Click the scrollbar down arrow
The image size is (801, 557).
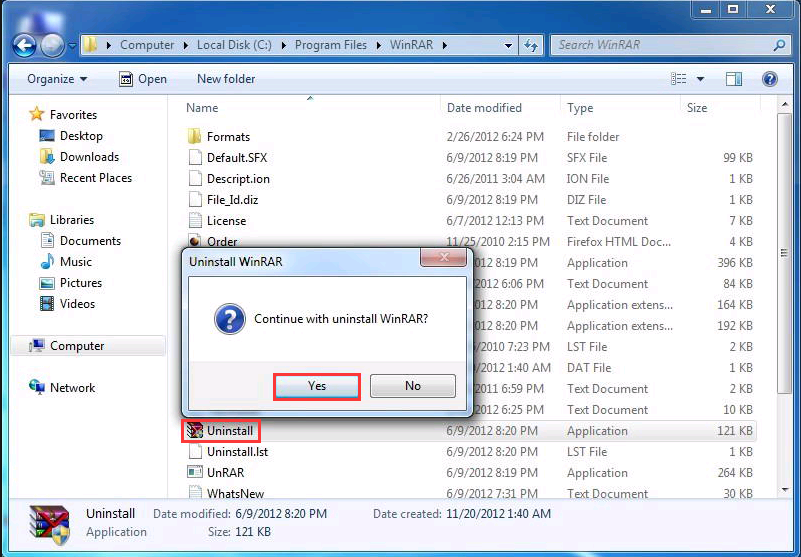(x=785, y=490)
